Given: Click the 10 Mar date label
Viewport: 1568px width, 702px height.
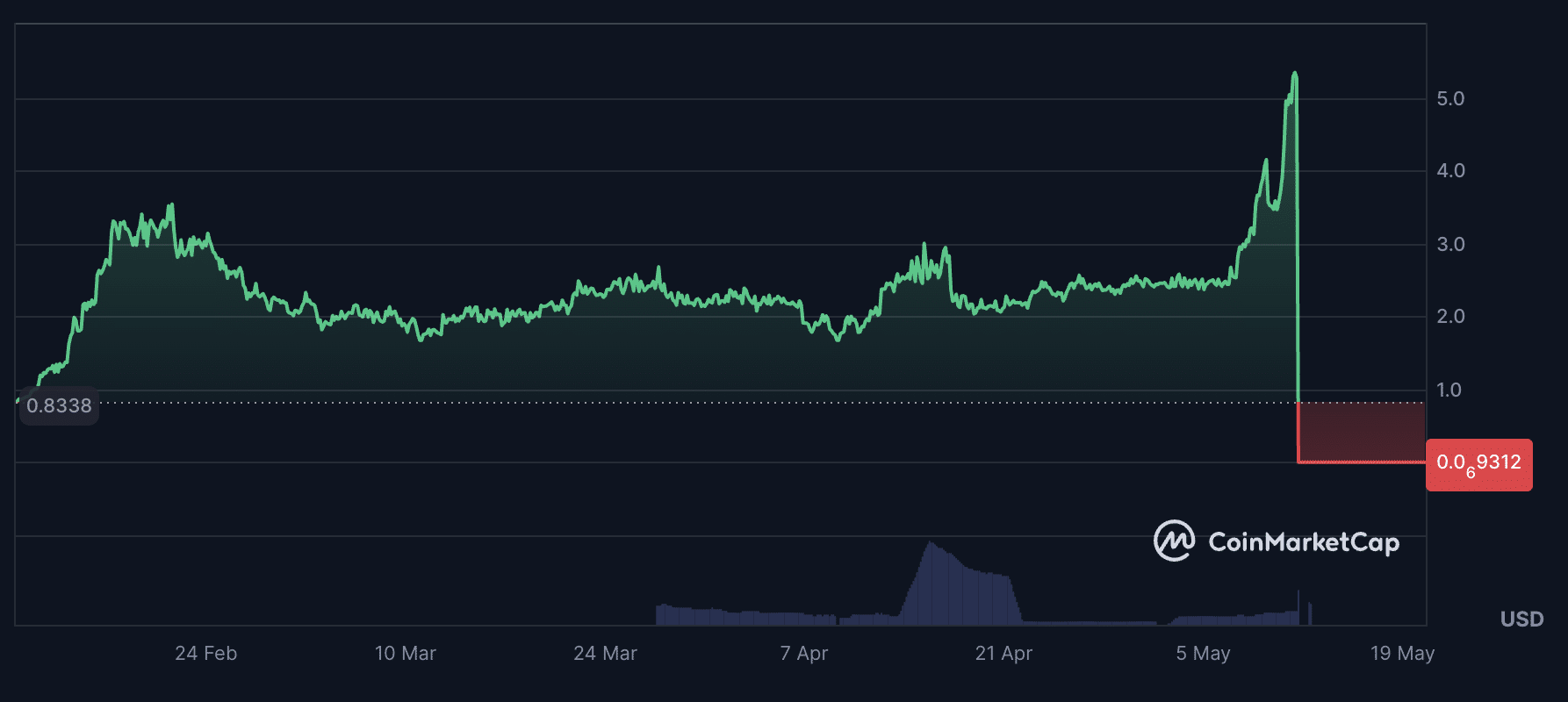Looking at the screenshot, I should tap(406, 654).
